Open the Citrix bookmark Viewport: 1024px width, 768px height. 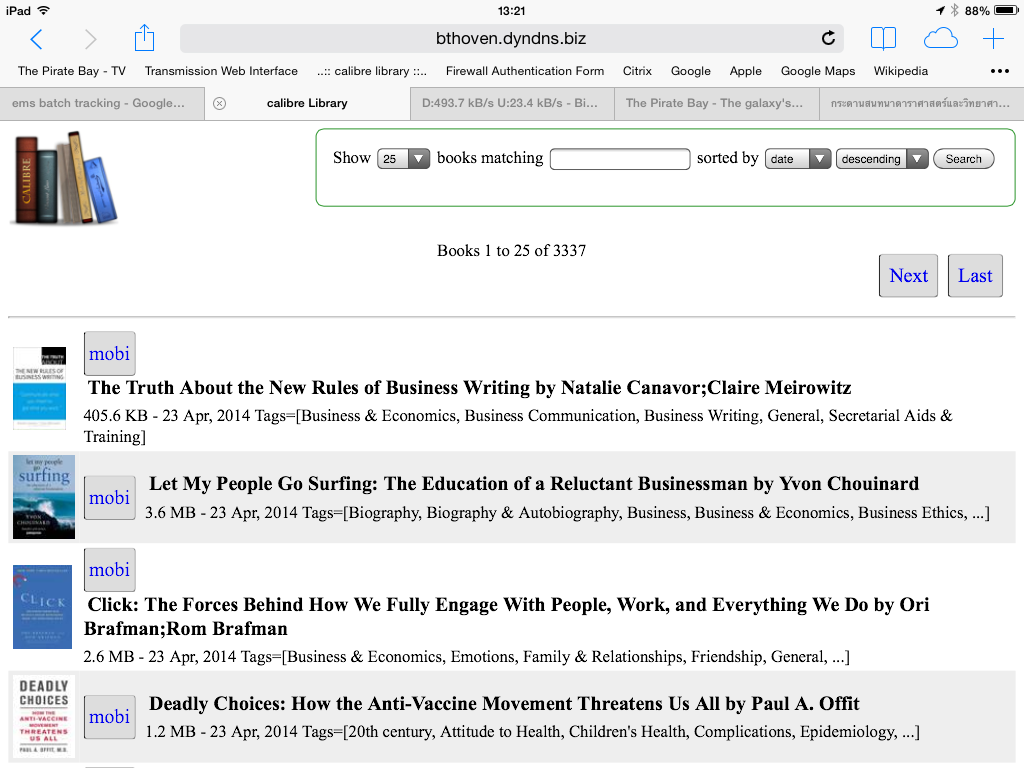click(x=637, y=71)
